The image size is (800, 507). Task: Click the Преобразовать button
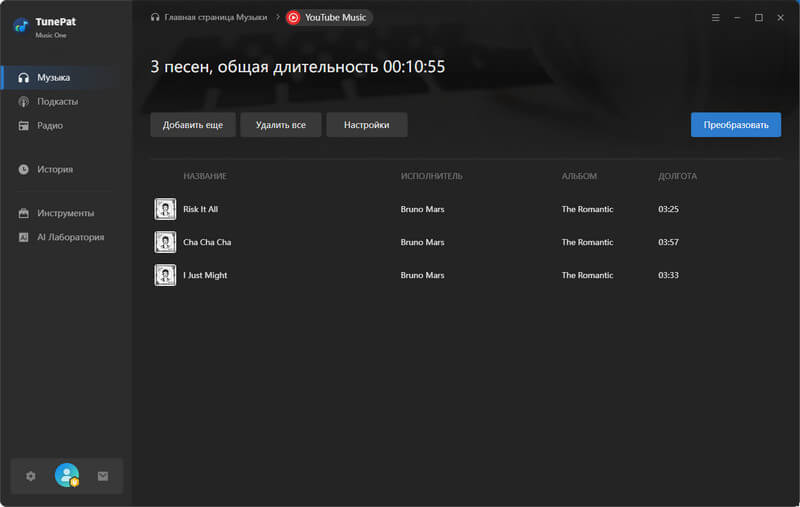click(x=736, y=125)
